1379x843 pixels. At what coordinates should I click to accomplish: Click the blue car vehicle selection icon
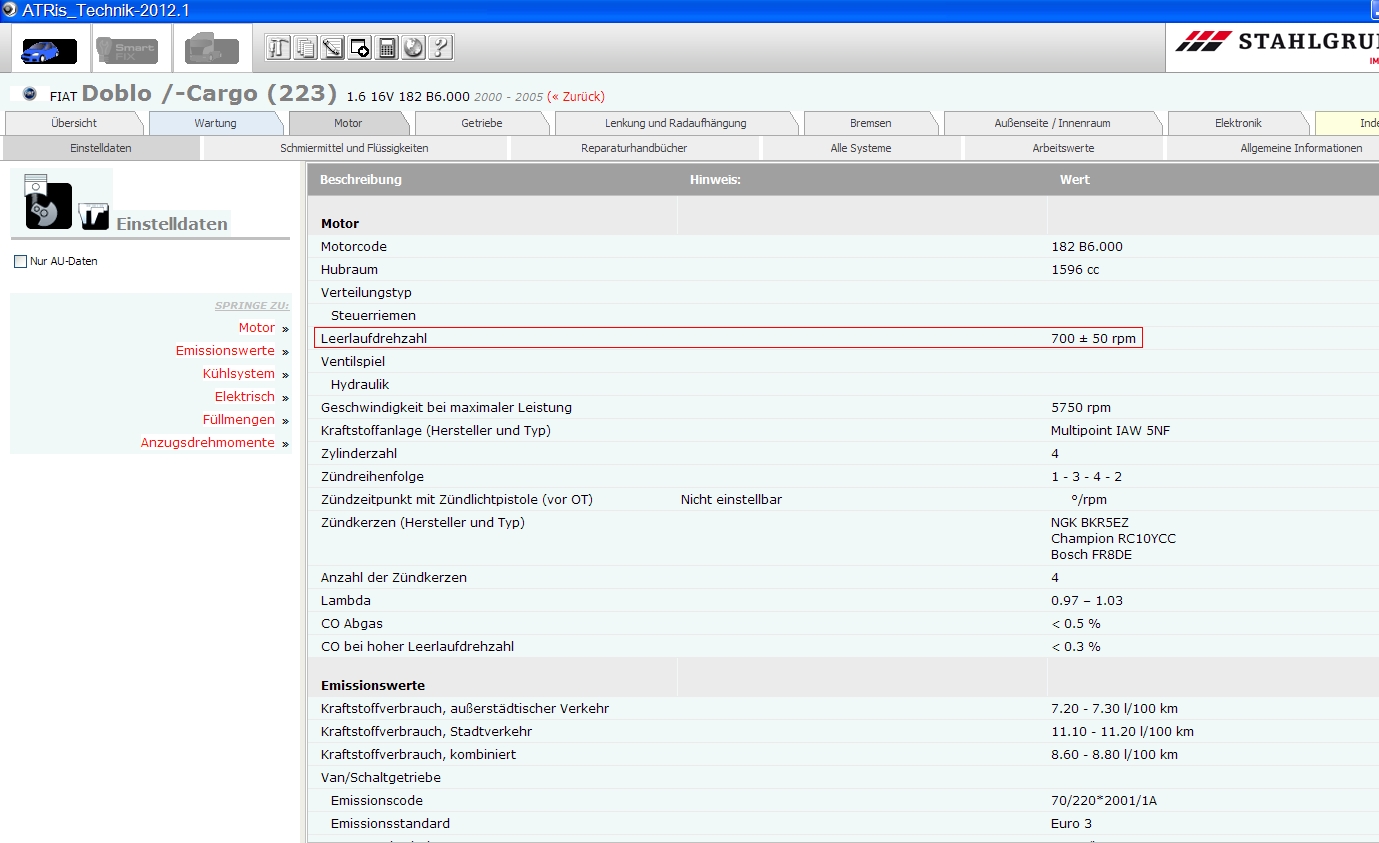pos(49,49)
